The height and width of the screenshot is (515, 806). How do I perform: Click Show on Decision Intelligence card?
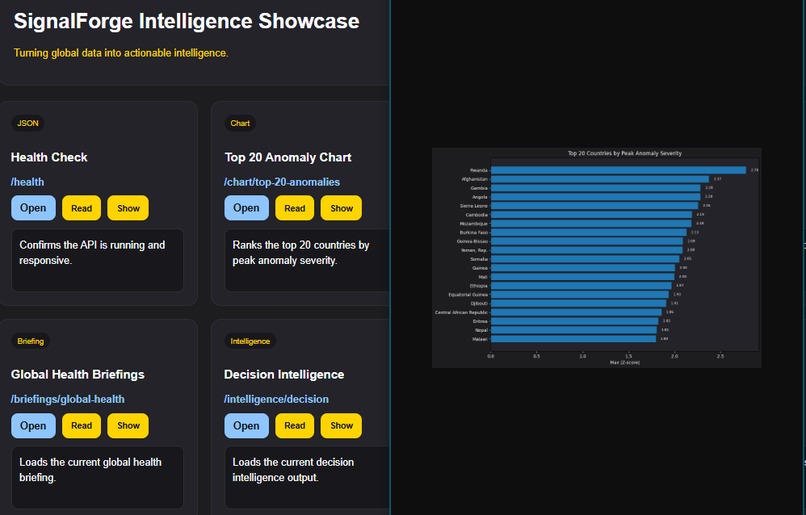[341, 426]
